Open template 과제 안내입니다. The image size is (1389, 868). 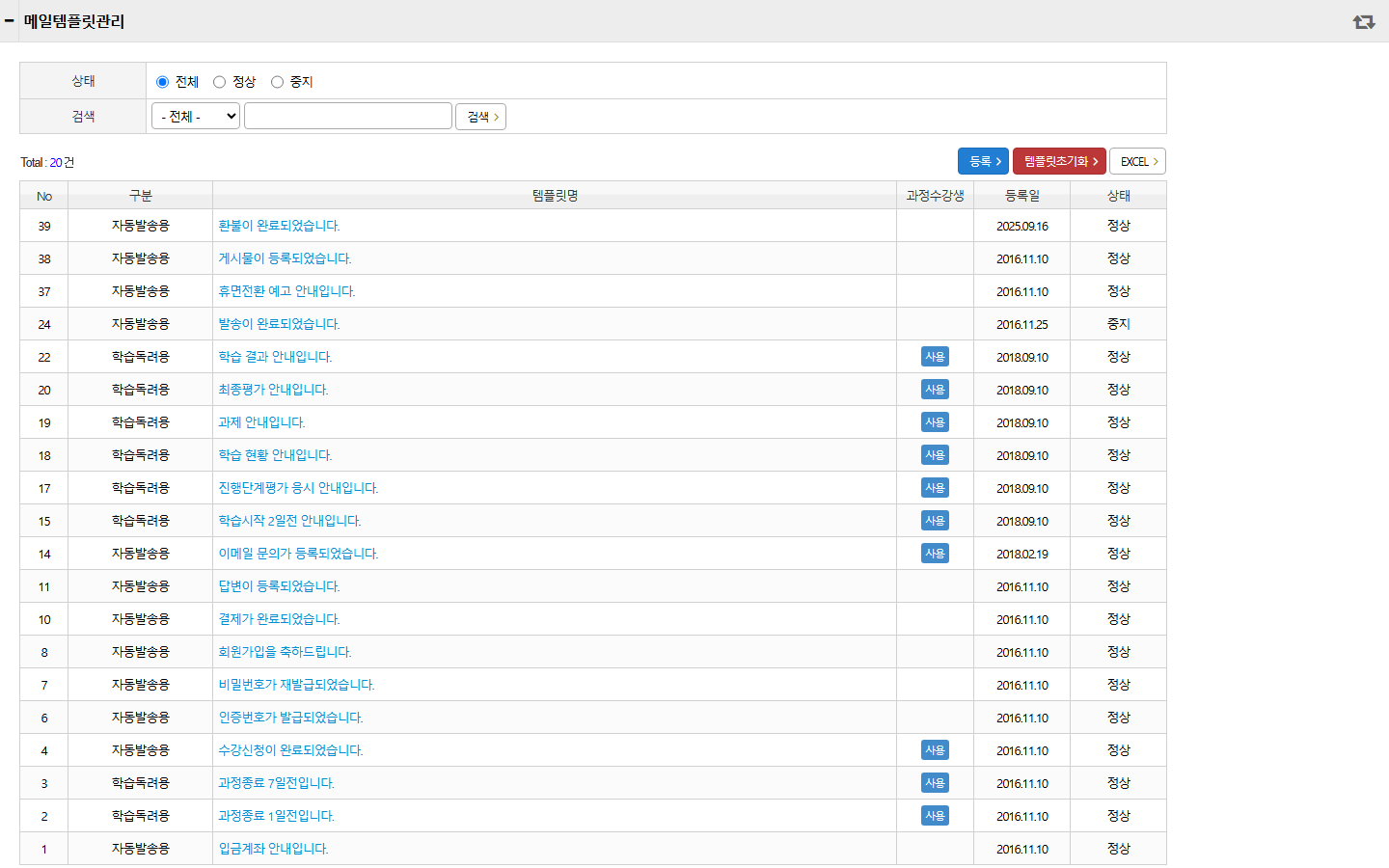click(261, 422)
